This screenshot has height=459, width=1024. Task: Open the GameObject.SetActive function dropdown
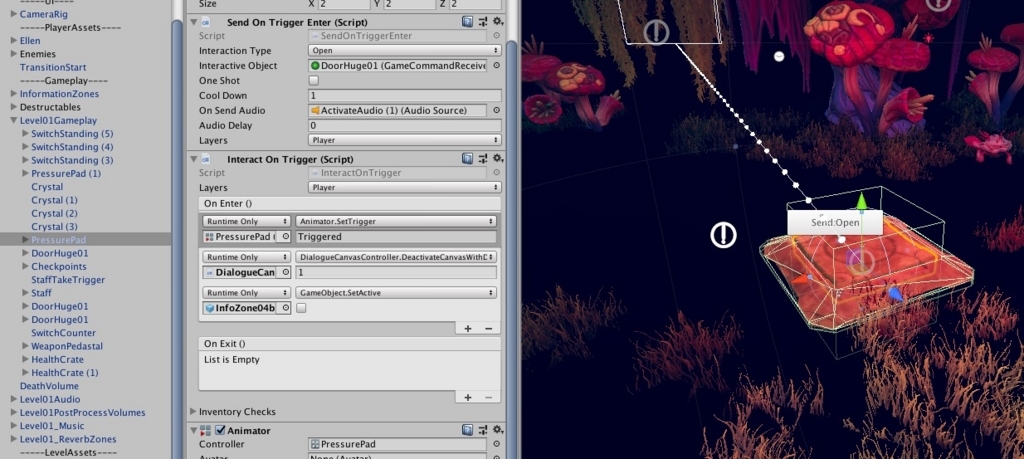coord(396,293)
